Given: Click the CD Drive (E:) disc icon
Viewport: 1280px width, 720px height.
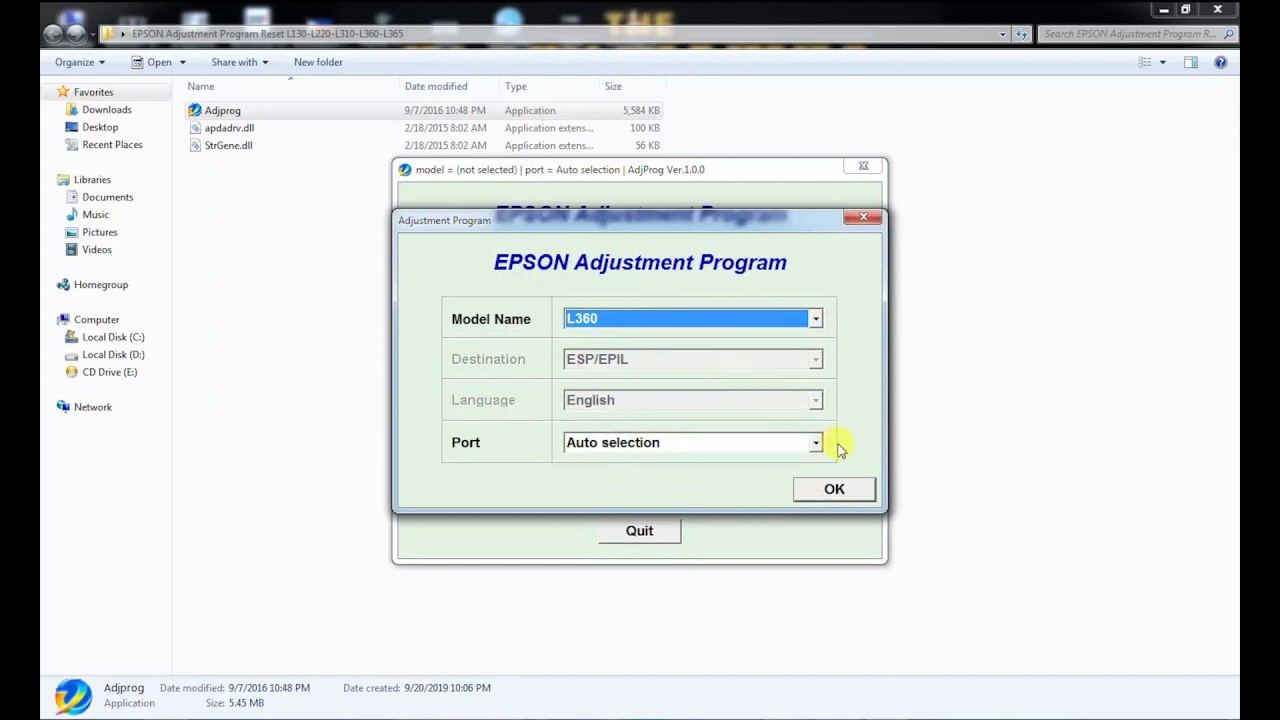Looking at the screenshot, I should point(71,372).
